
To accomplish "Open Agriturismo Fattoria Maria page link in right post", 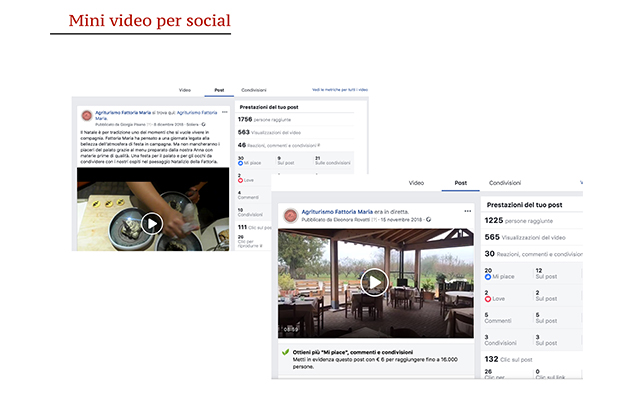I will 337,212.
